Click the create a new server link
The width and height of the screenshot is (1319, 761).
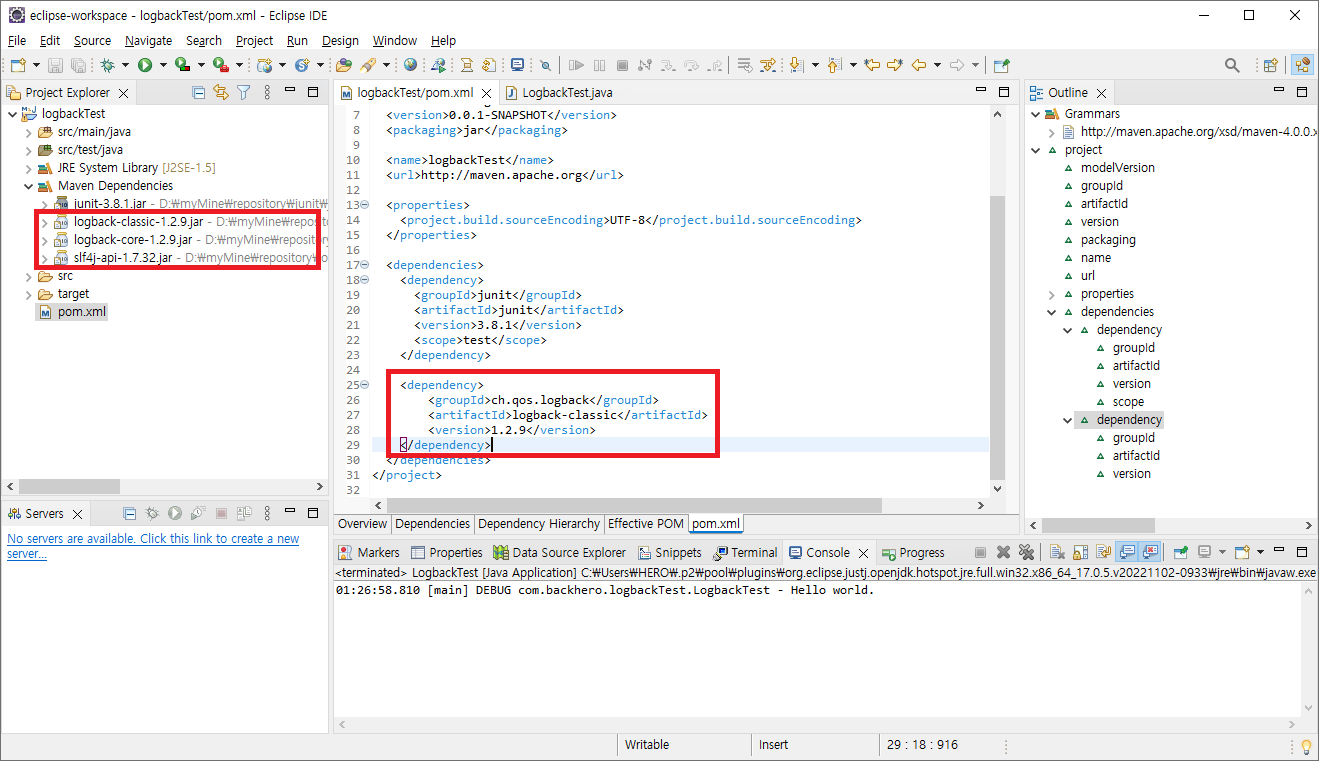point(153,546)
